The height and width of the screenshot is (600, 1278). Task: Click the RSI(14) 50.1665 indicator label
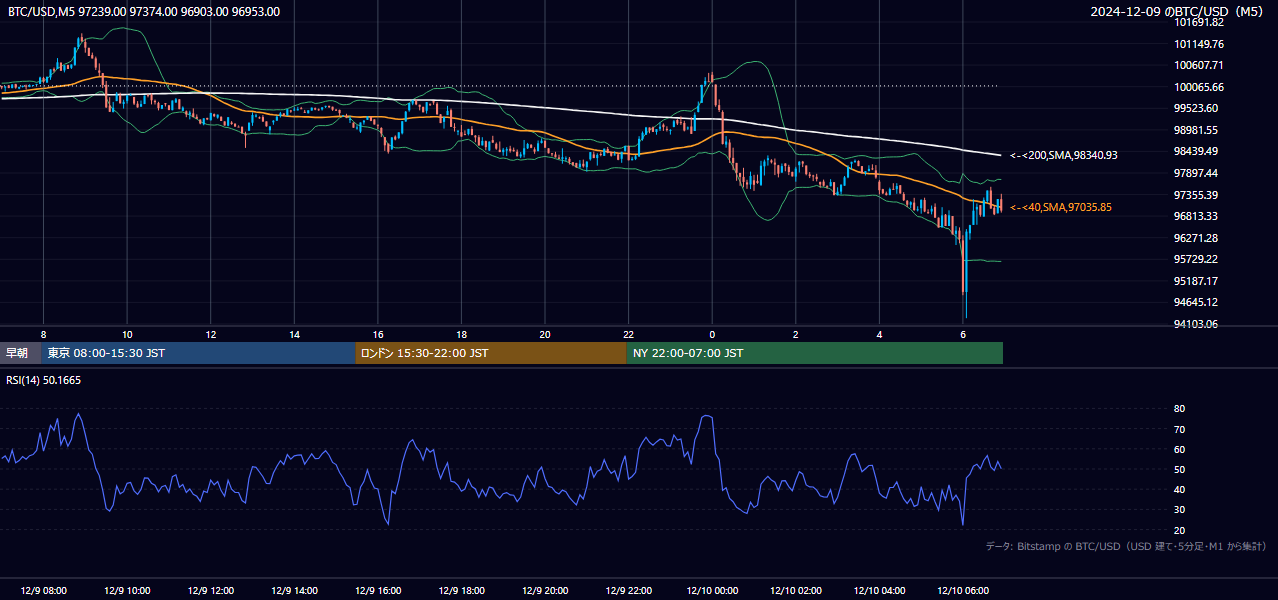pyautogui.click(x=44, y=380)
